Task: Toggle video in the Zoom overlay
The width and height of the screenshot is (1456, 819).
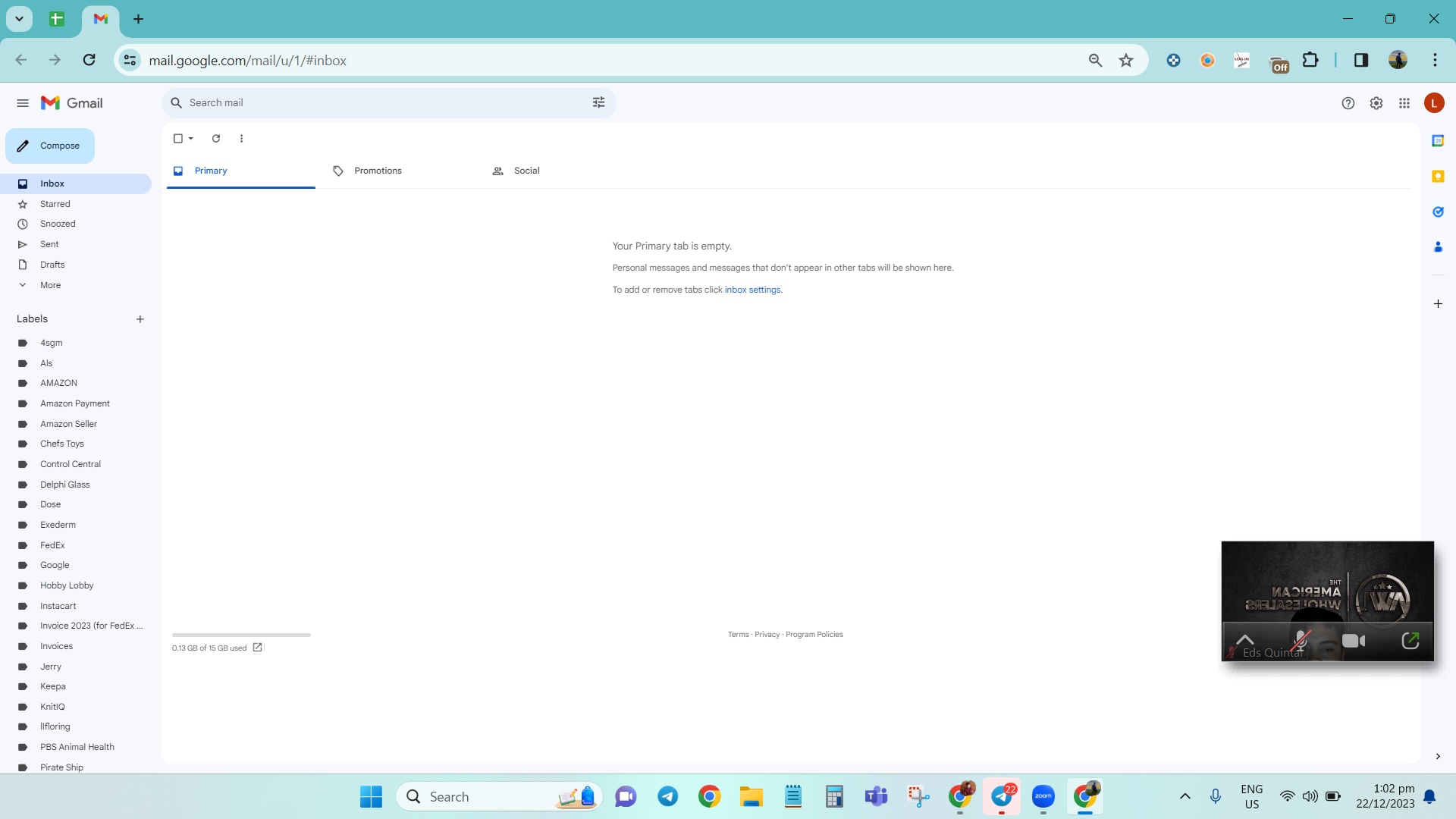Action: point(1354,641)
